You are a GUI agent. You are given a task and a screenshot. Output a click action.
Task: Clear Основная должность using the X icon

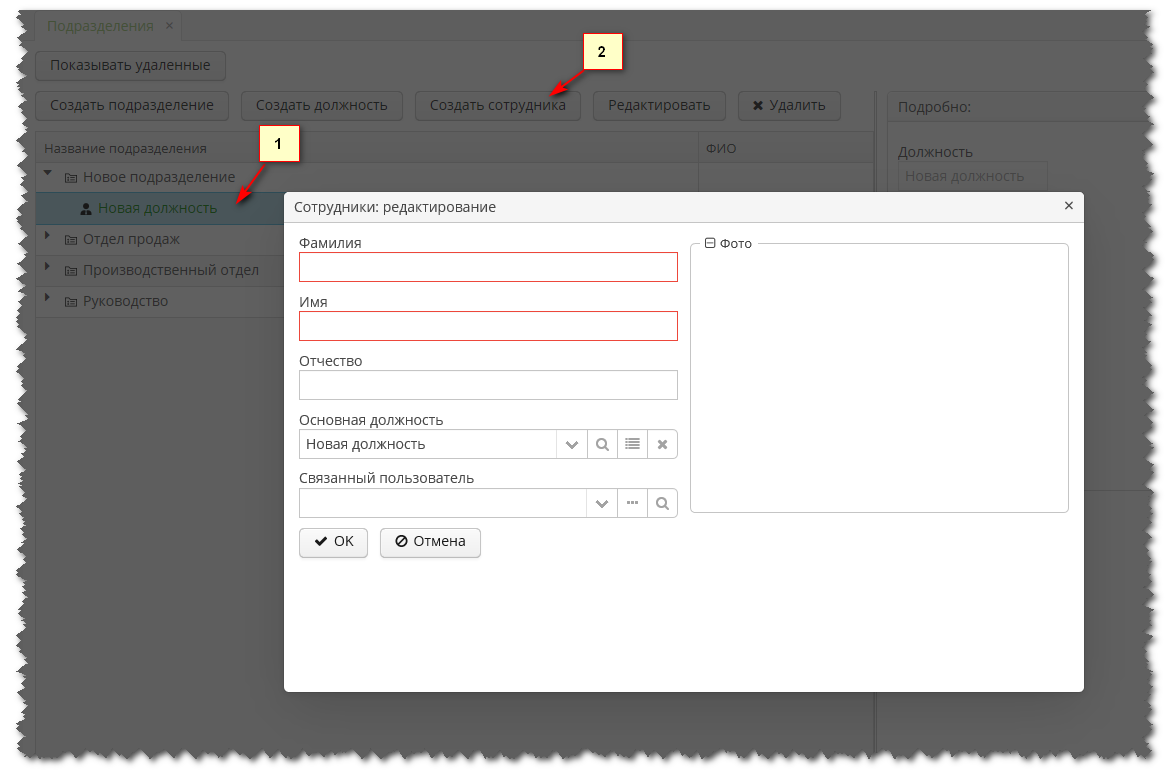tap(662, 443)
